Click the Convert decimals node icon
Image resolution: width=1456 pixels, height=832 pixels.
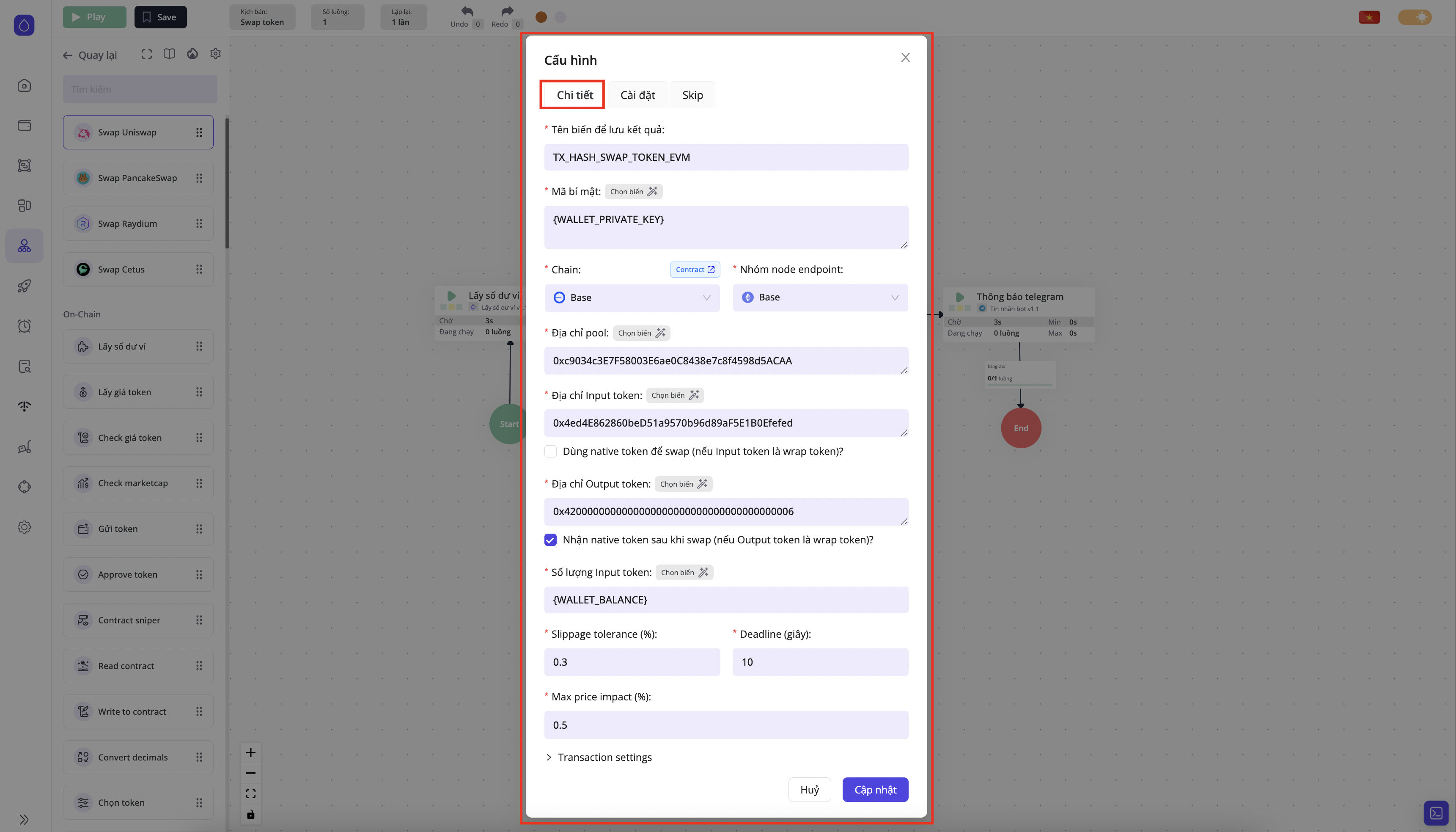pos(83,757)
